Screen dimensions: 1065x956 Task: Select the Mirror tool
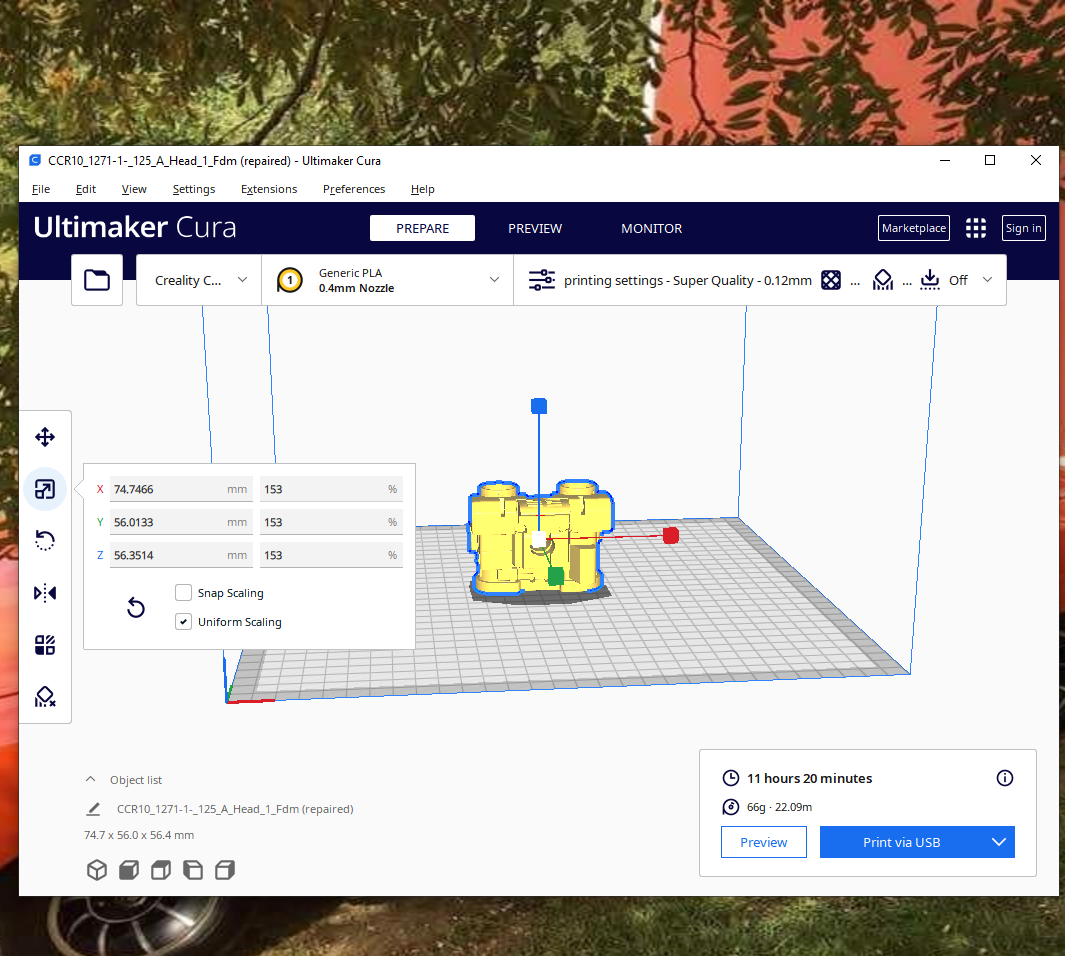click(x=45, y=593)
